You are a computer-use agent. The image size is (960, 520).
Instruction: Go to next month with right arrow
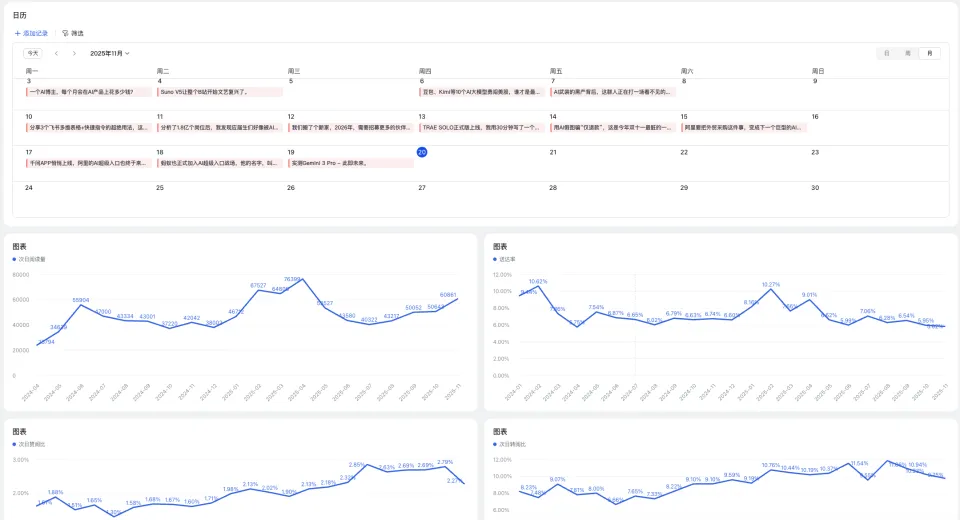76,53
